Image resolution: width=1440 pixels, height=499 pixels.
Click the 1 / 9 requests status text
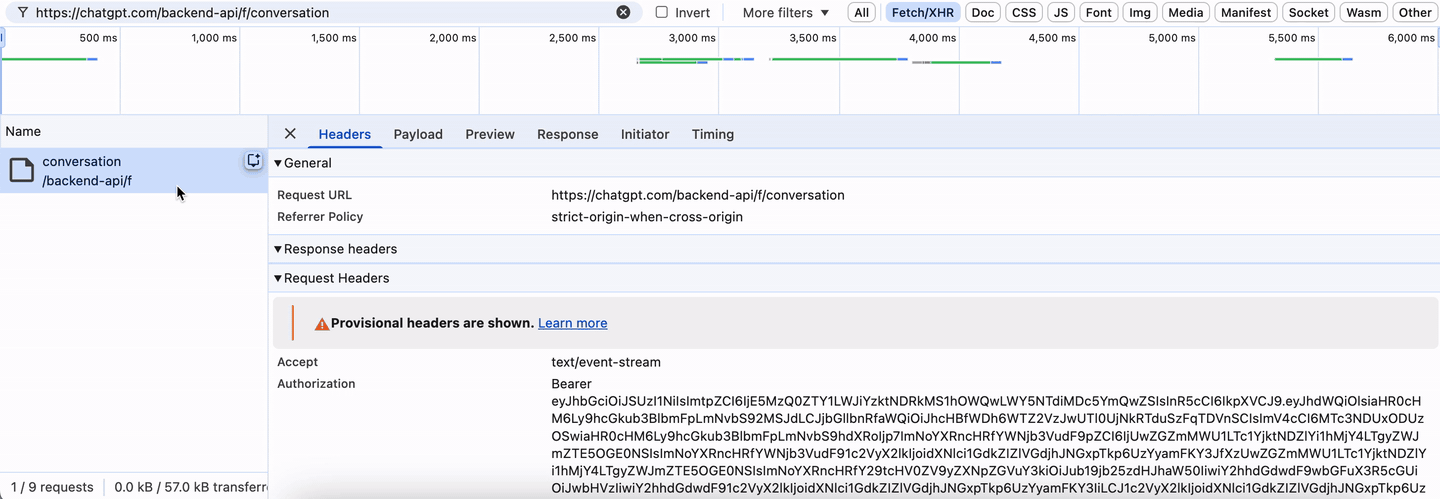pyautogui.click(x=52, y=487)
